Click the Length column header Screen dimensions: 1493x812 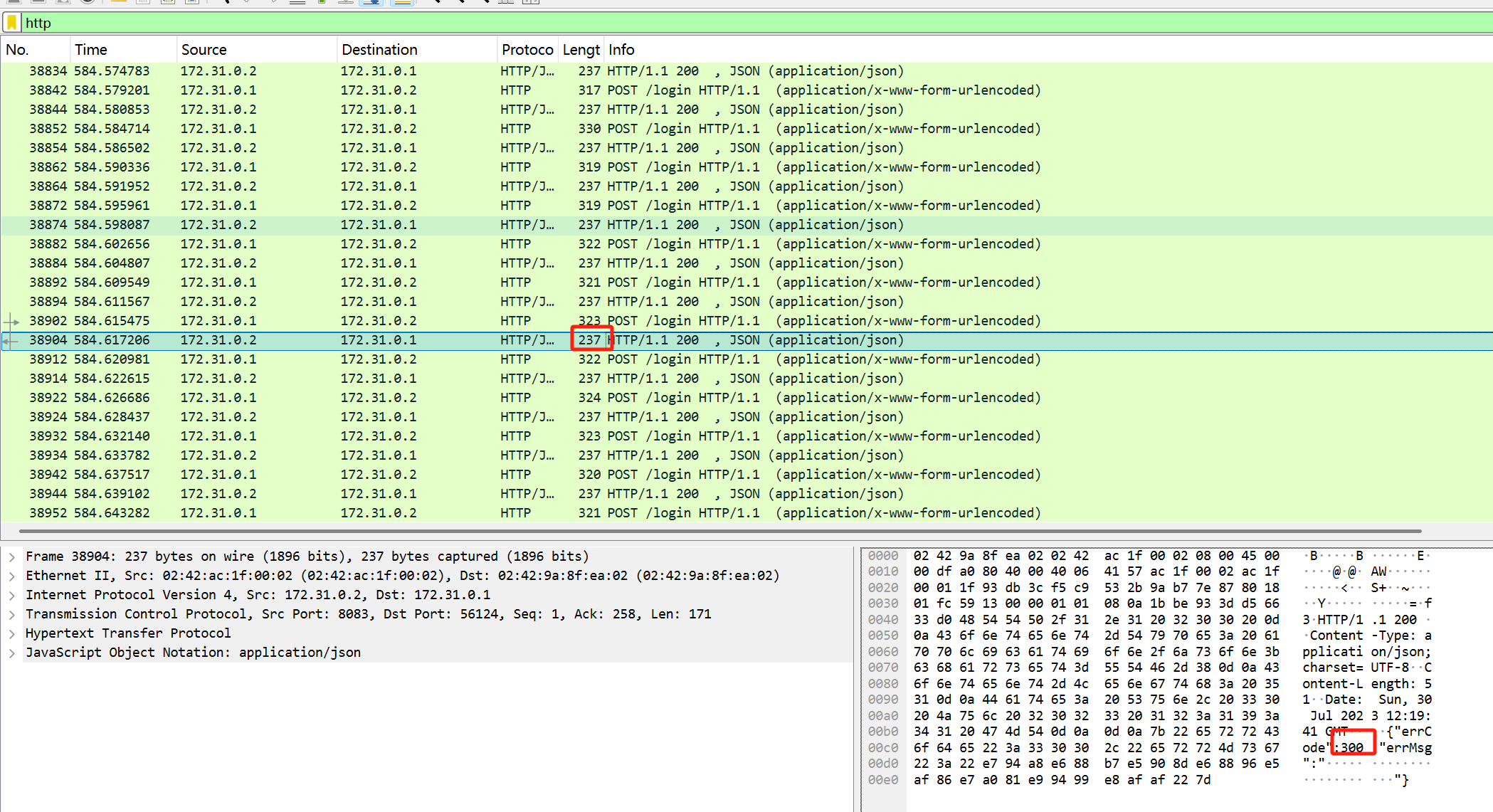pos(581,50)
